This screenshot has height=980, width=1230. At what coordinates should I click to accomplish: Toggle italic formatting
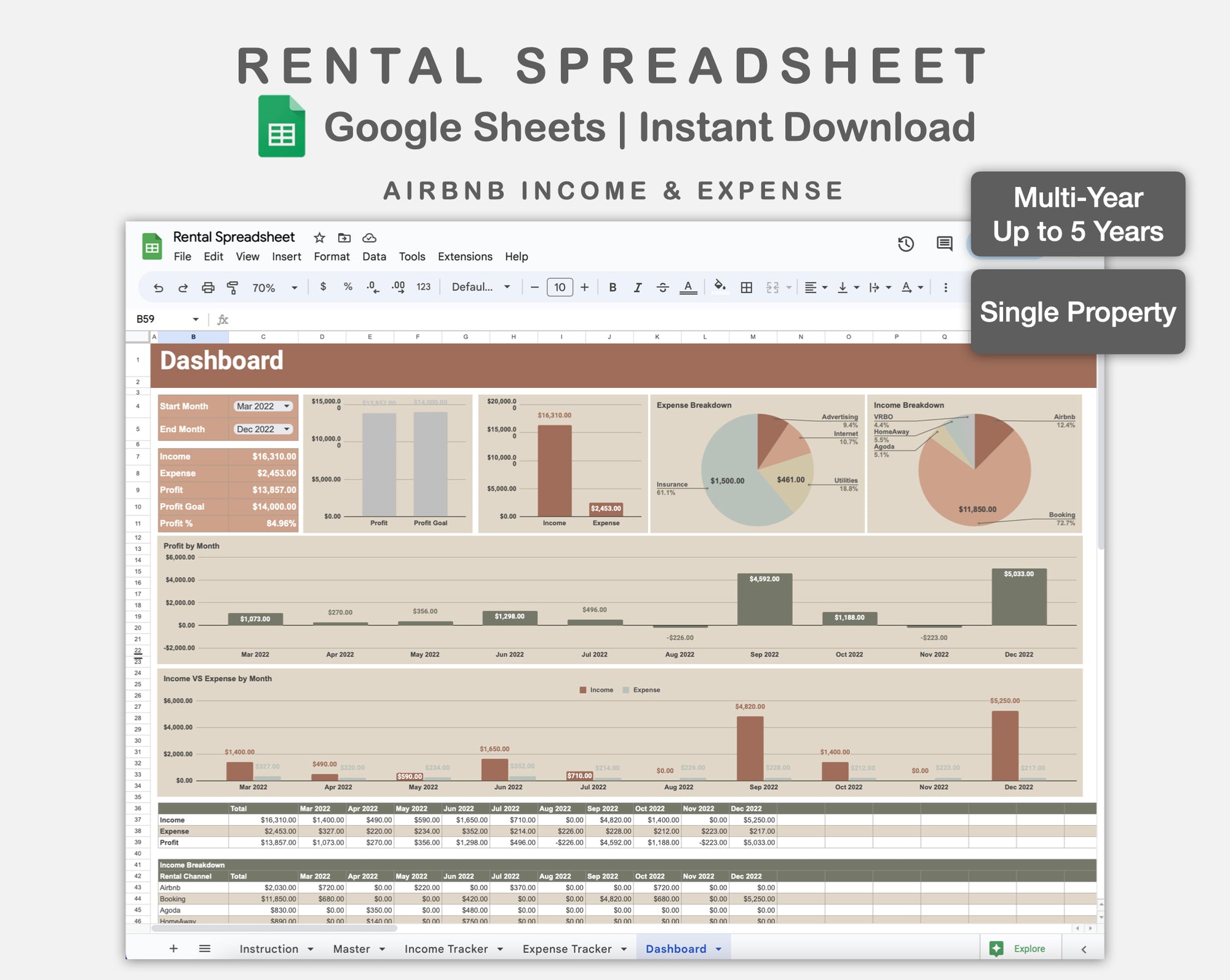(x=637, y=287)
